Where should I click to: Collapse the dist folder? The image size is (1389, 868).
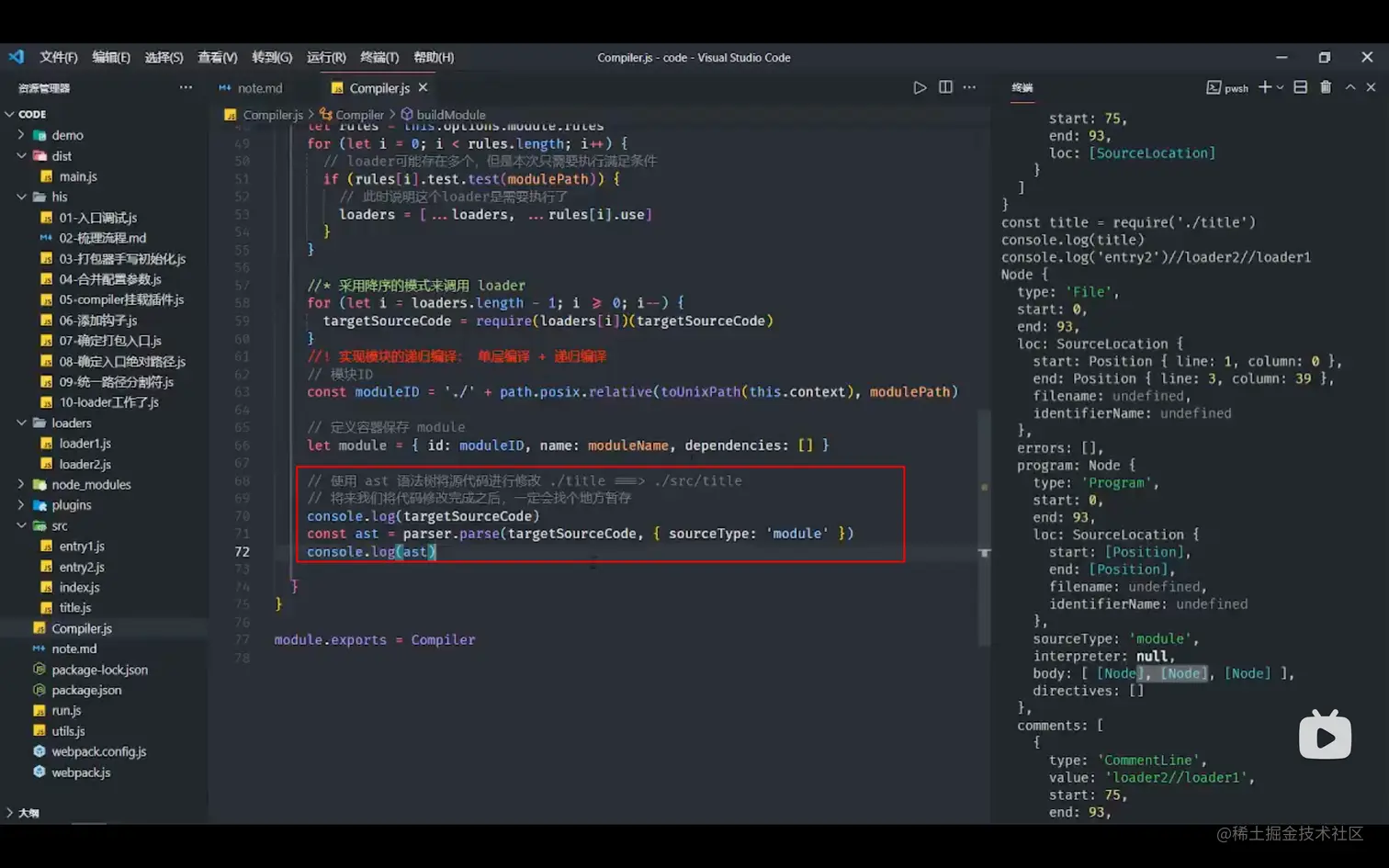pos(21,156)
